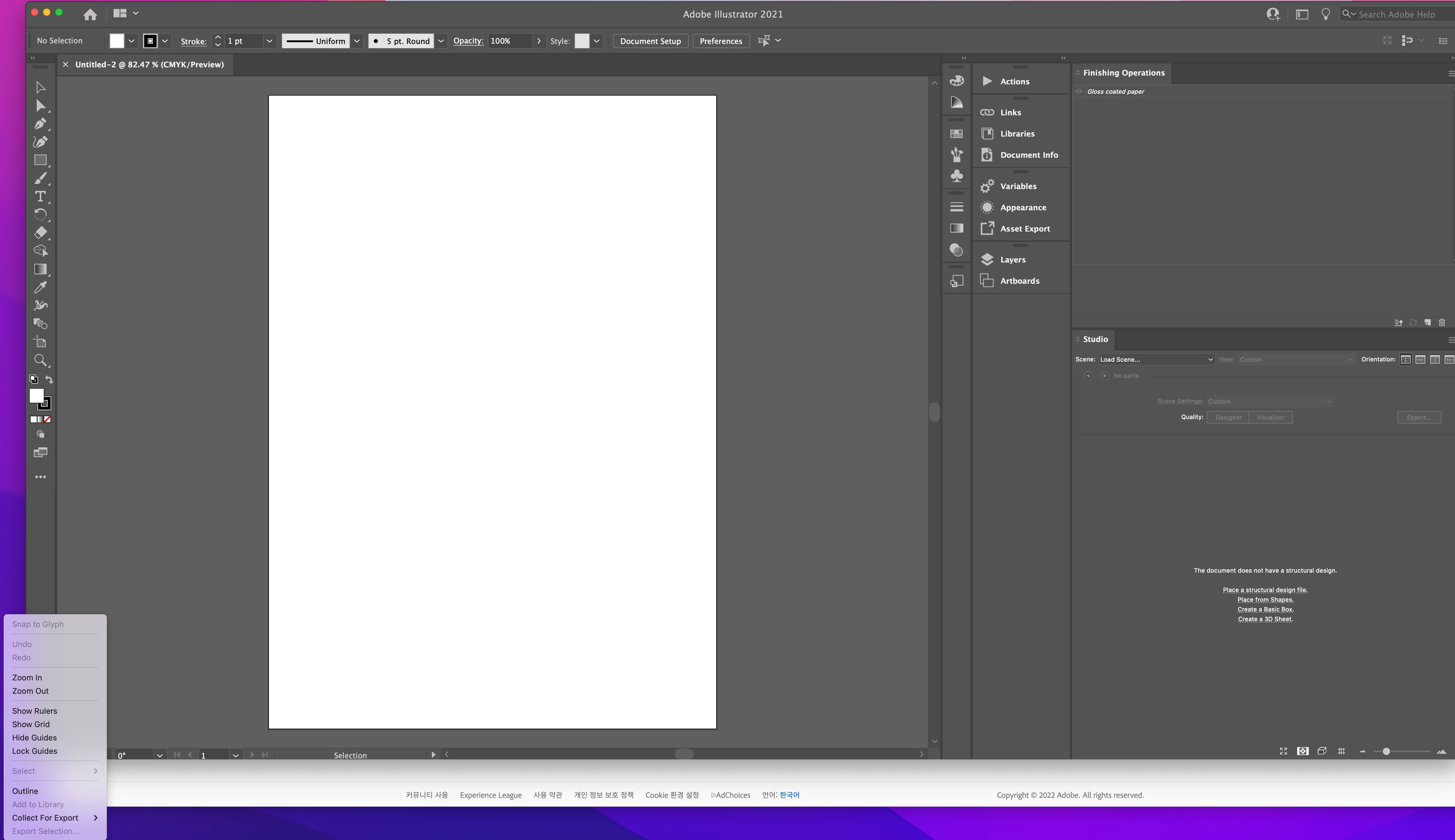1455x840 pixels.
Task: Toggle visibility of Gloss coated paper
Action: 1079,91
